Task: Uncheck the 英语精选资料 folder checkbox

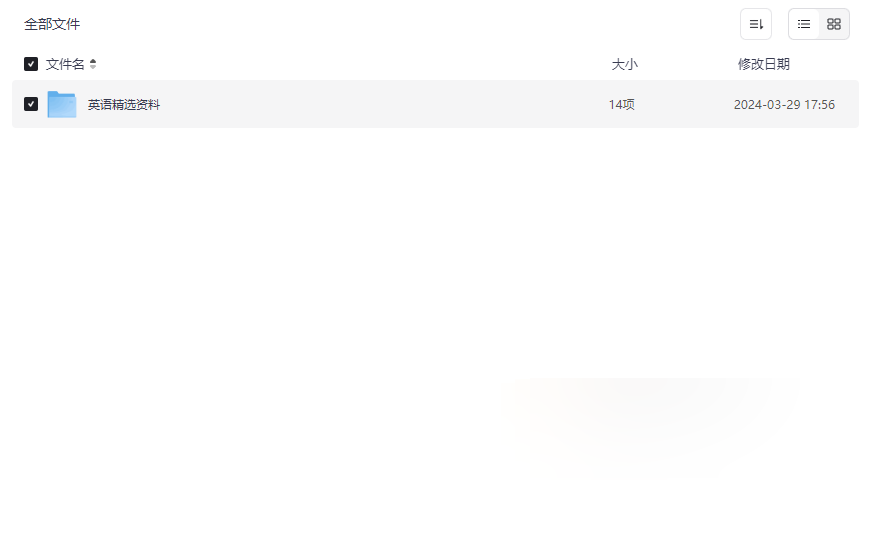Action: pyautogui.click(x=31, y=104)
